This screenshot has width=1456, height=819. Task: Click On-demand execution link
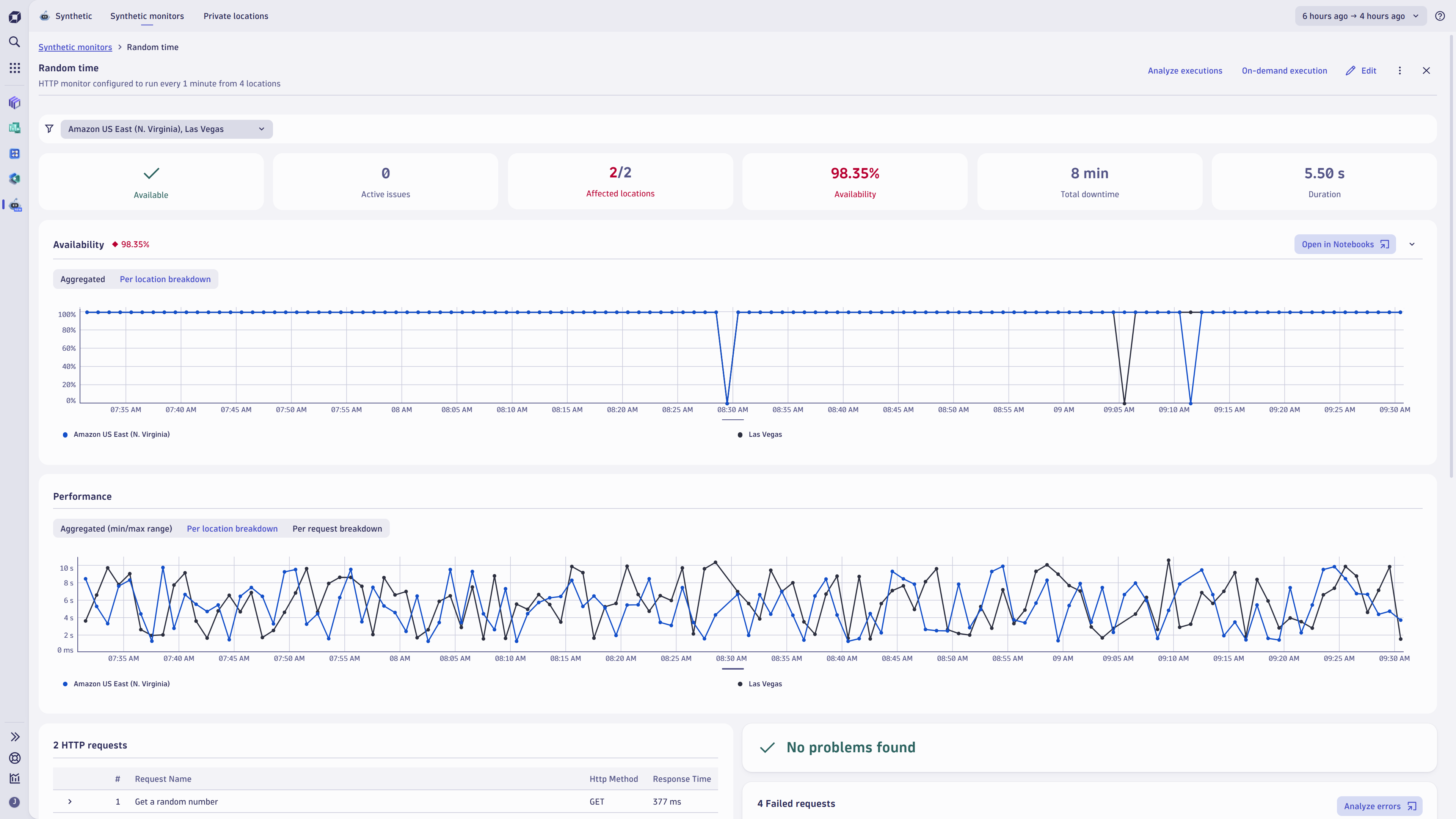(x=1284, y=71)
